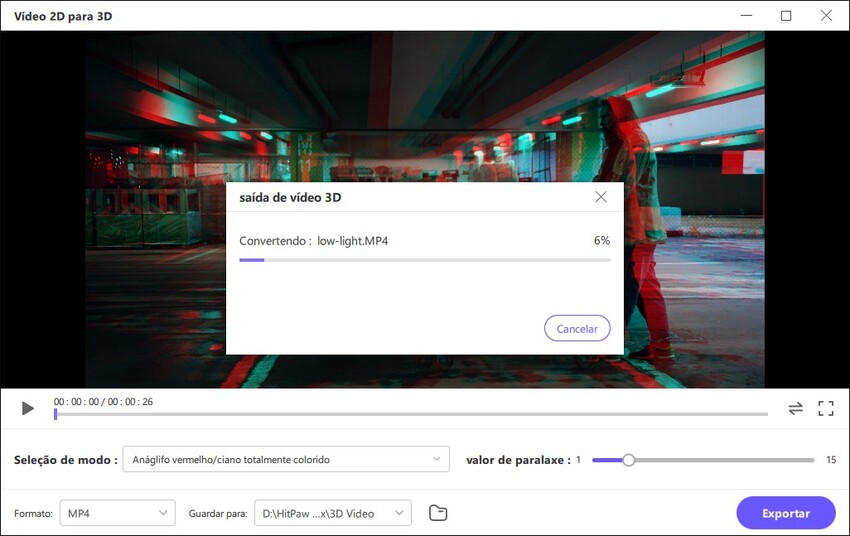The image size is (850, 536).
Task: Minimize the Vídeo 2D para 3D window
Action: click(x=746, y=16)
